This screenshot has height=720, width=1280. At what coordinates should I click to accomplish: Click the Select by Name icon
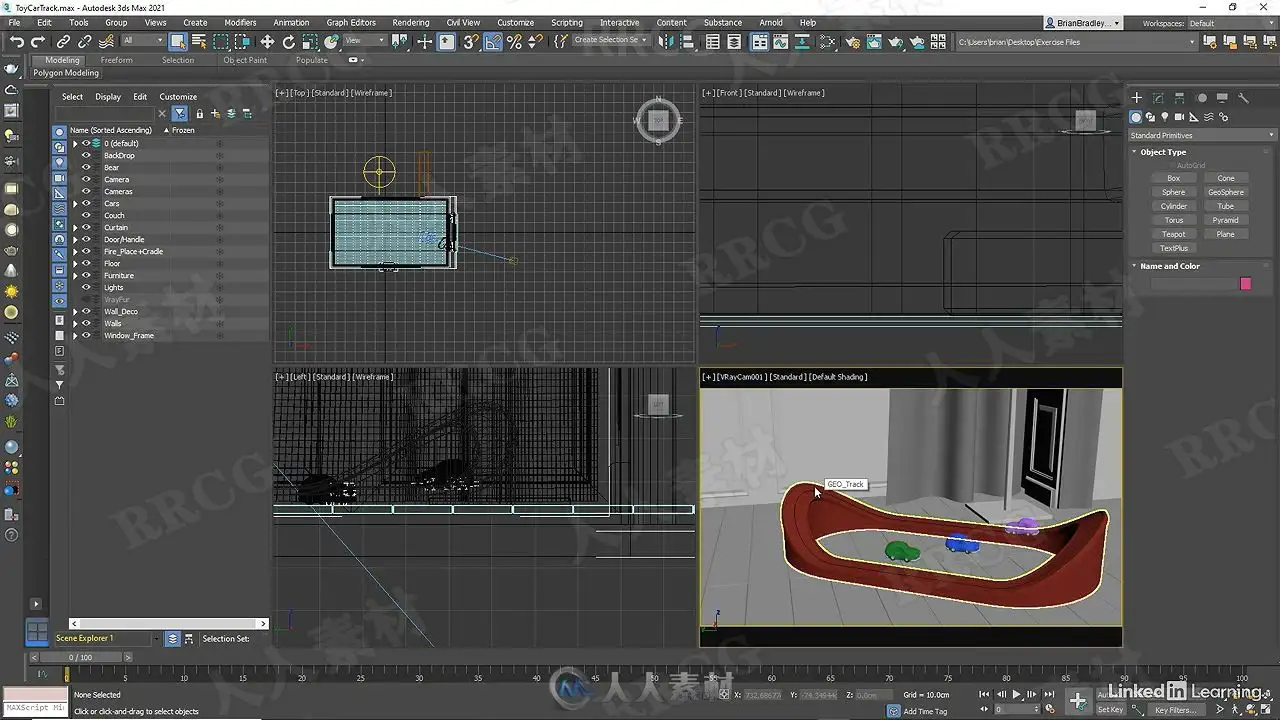198,41
